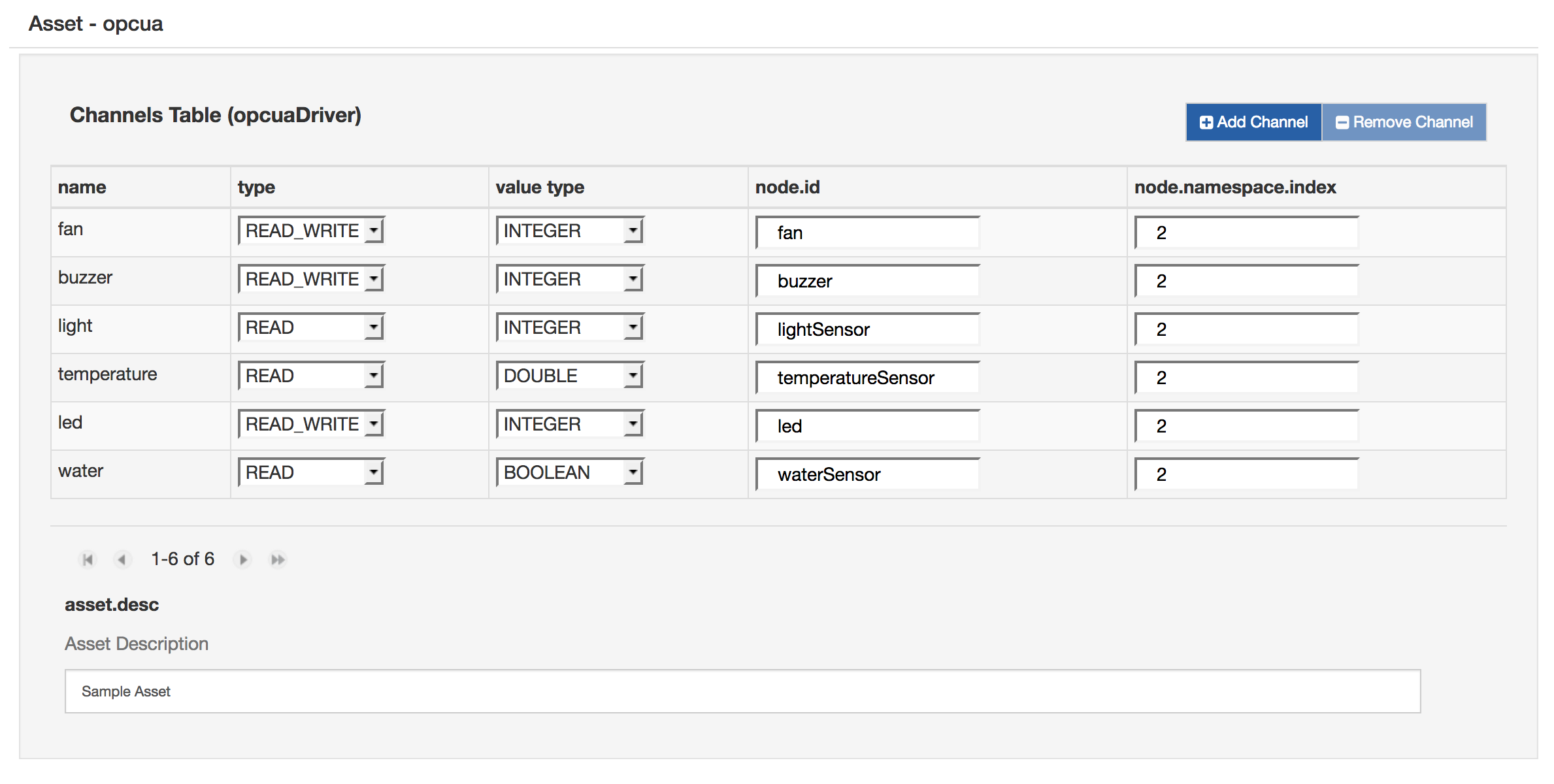Click Remove Channel button

(x=1405, y=122)
